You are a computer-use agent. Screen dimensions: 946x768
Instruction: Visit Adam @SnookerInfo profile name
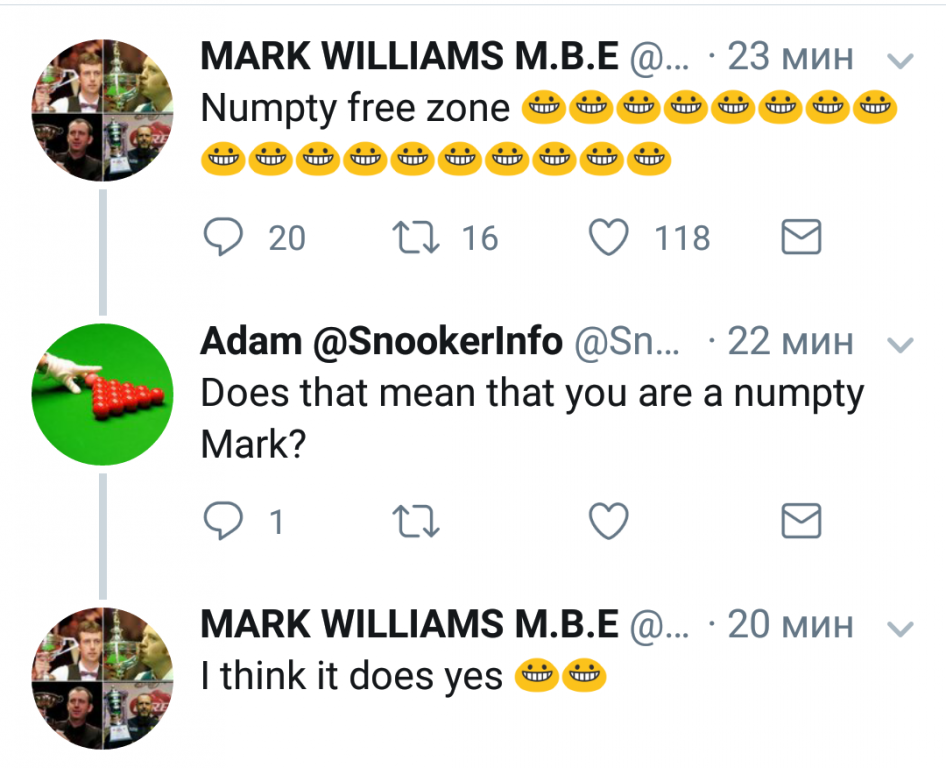[381, 342]
